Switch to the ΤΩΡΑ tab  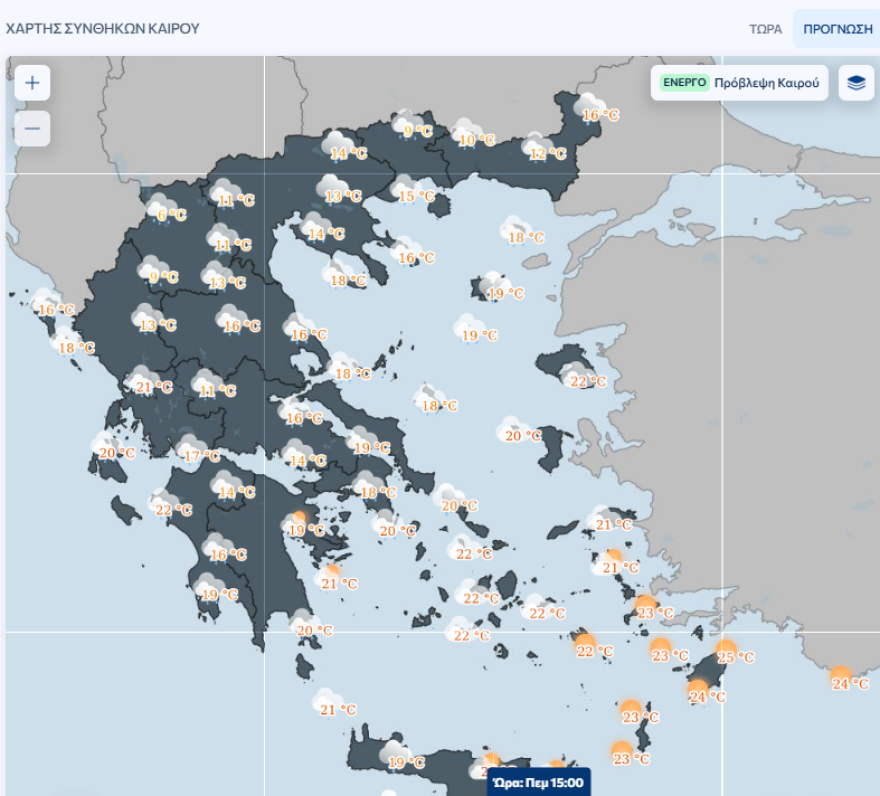point(765,28)
